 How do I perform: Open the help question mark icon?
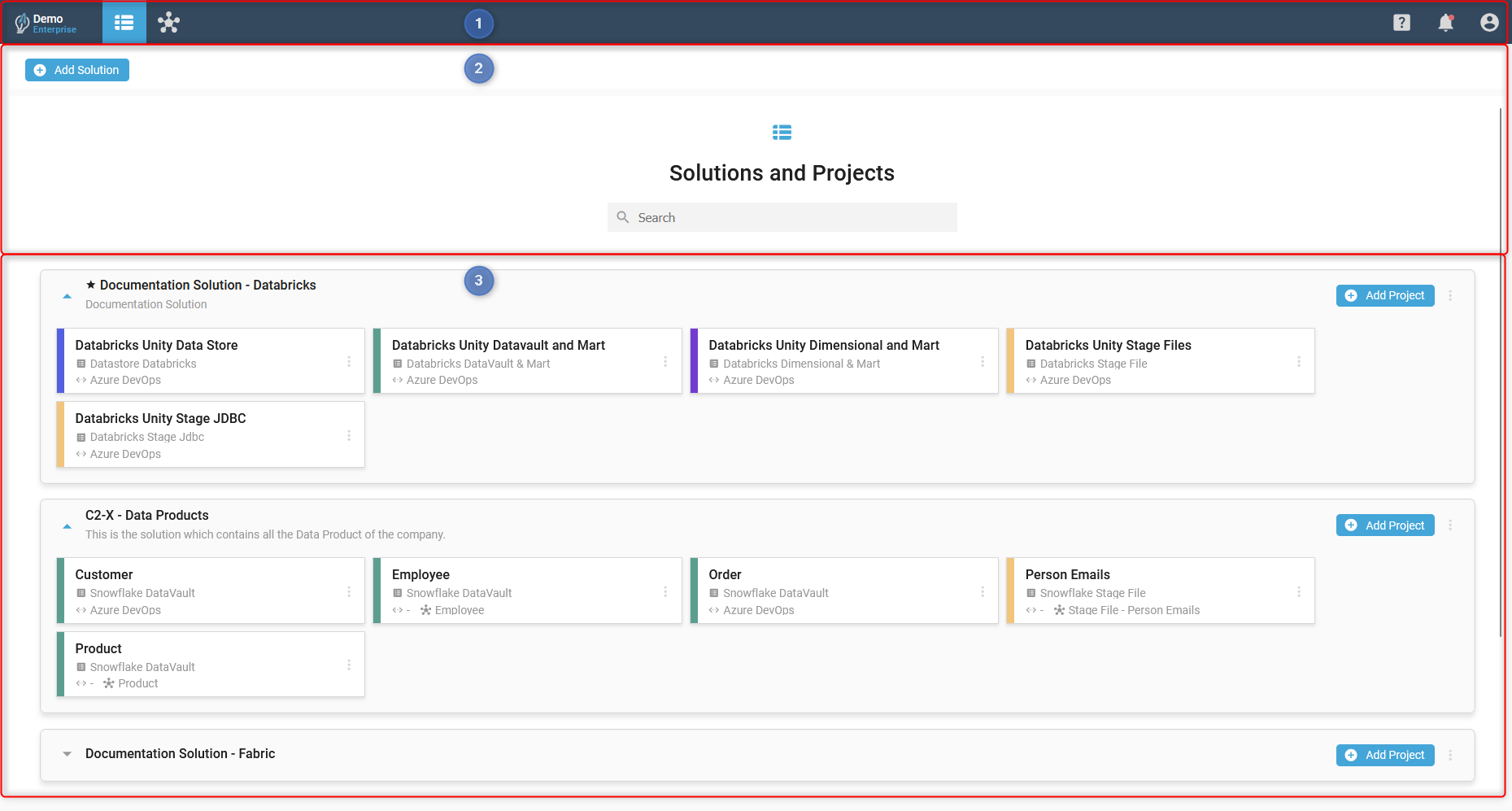click(1401, 23)
